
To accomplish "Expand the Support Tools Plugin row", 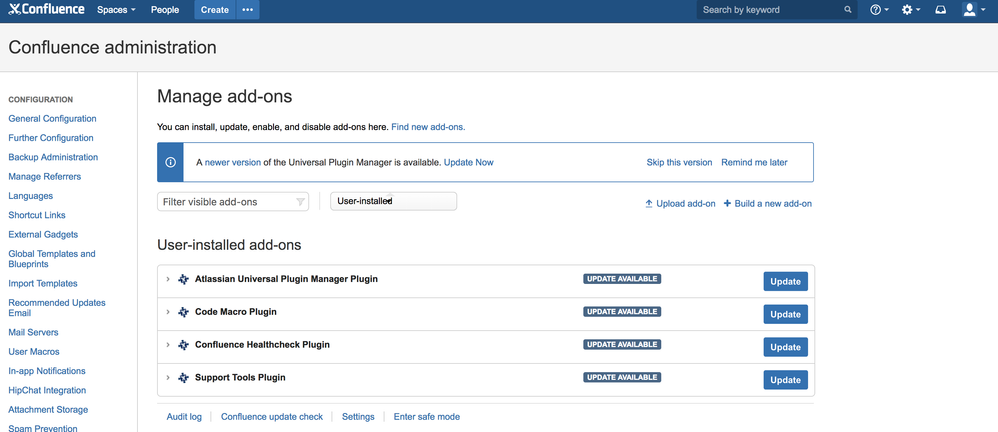I will click(x=168, y=378).
